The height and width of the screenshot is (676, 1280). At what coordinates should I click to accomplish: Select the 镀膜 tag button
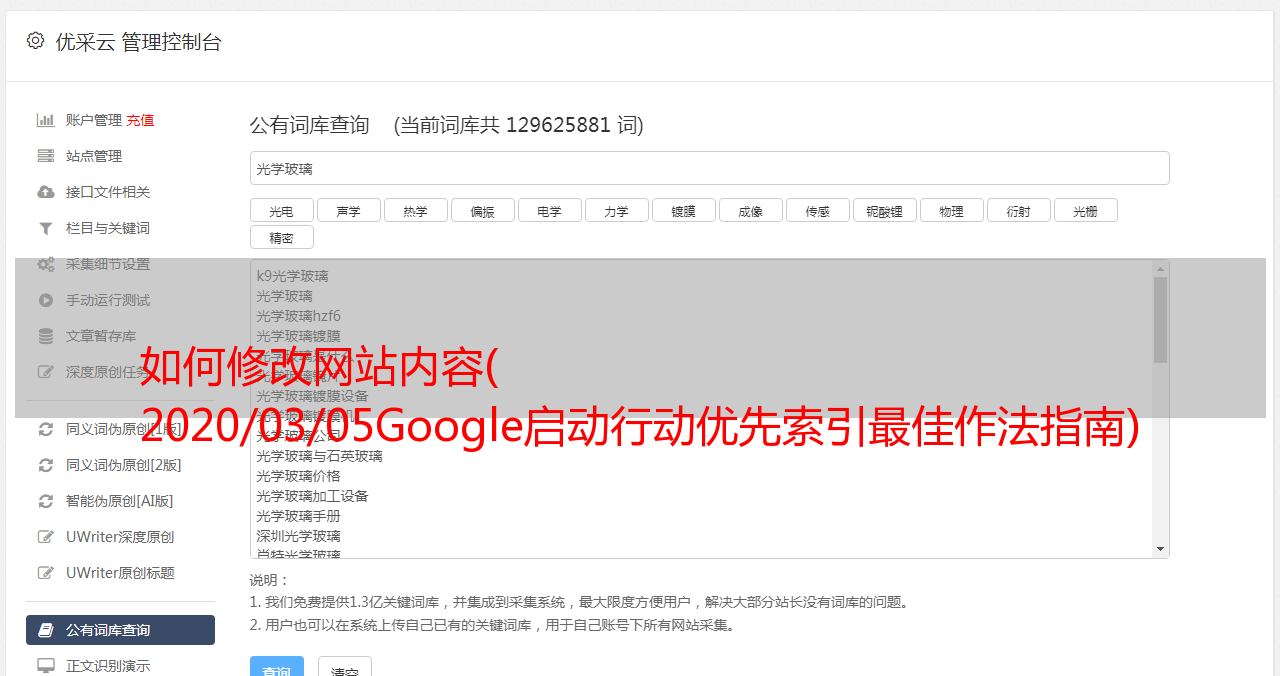tap(683, 210)
